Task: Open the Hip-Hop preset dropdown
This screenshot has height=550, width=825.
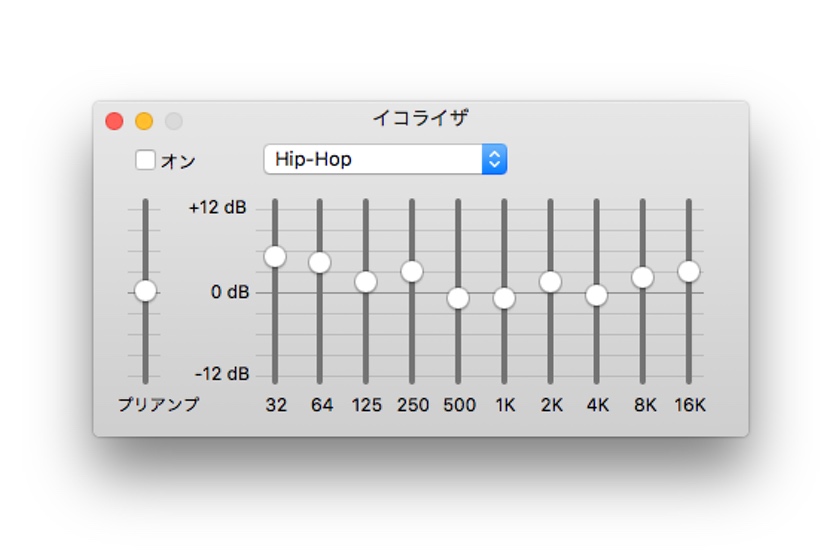Action: coord(385,159)
